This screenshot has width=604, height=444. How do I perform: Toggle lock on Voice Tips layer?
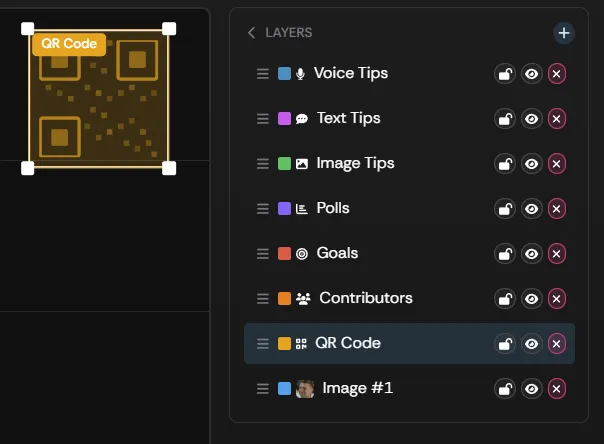click(x=505, y=74)
